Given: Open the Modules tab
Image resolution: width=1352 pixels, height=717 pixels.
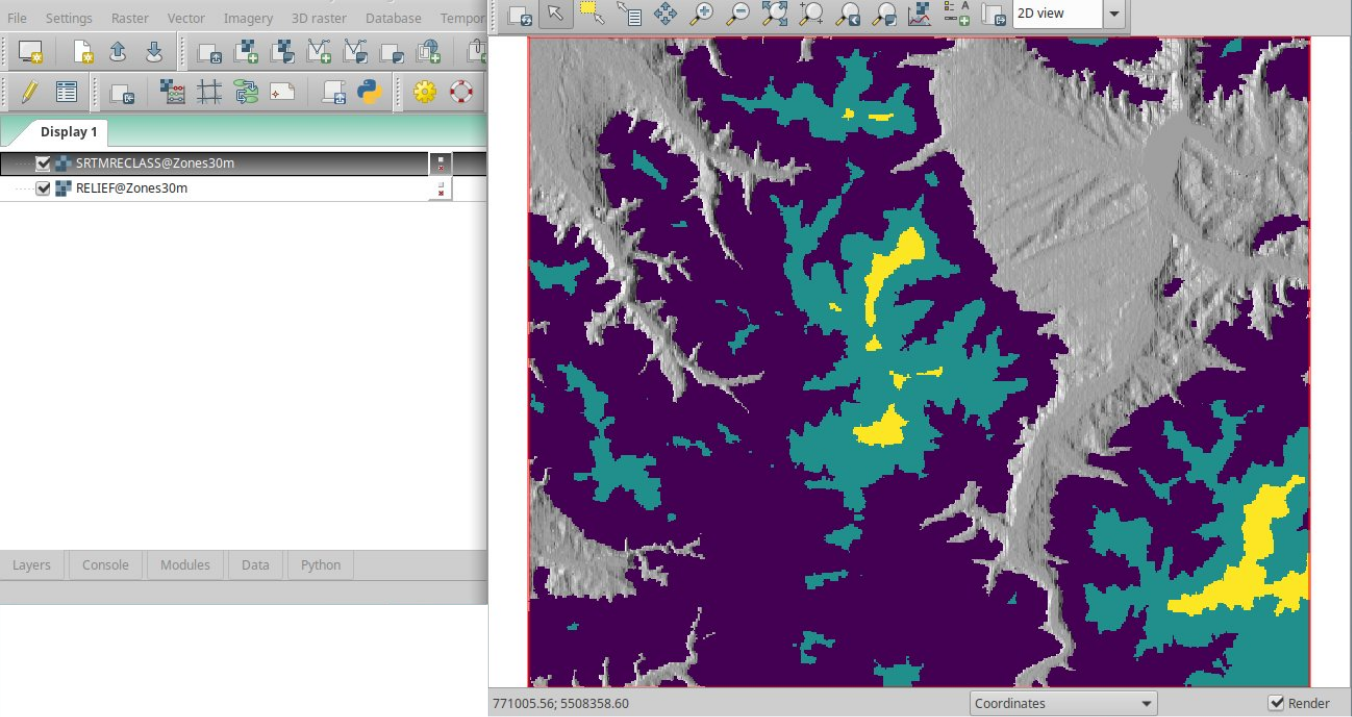Looking at the screenshot, I should tap(185, 565).
